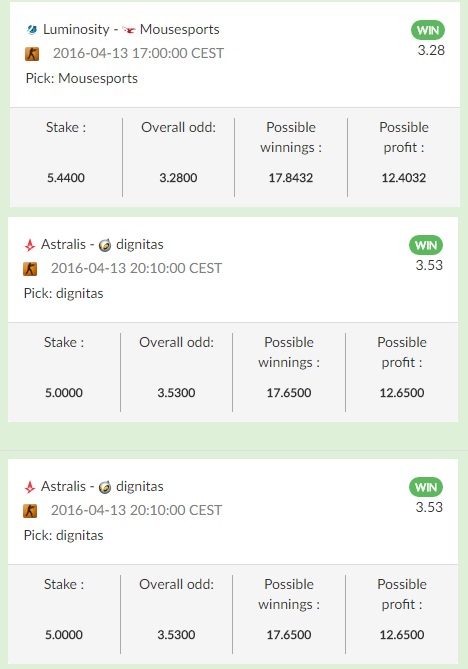Click the Luminosity team logo
The image size is (468, 669).
click(x=32, y=30)
